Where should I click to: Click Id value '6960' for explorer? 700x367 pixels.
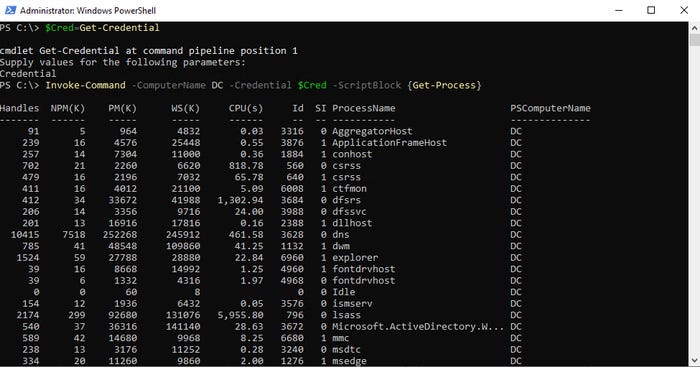[x=292, y=258]
